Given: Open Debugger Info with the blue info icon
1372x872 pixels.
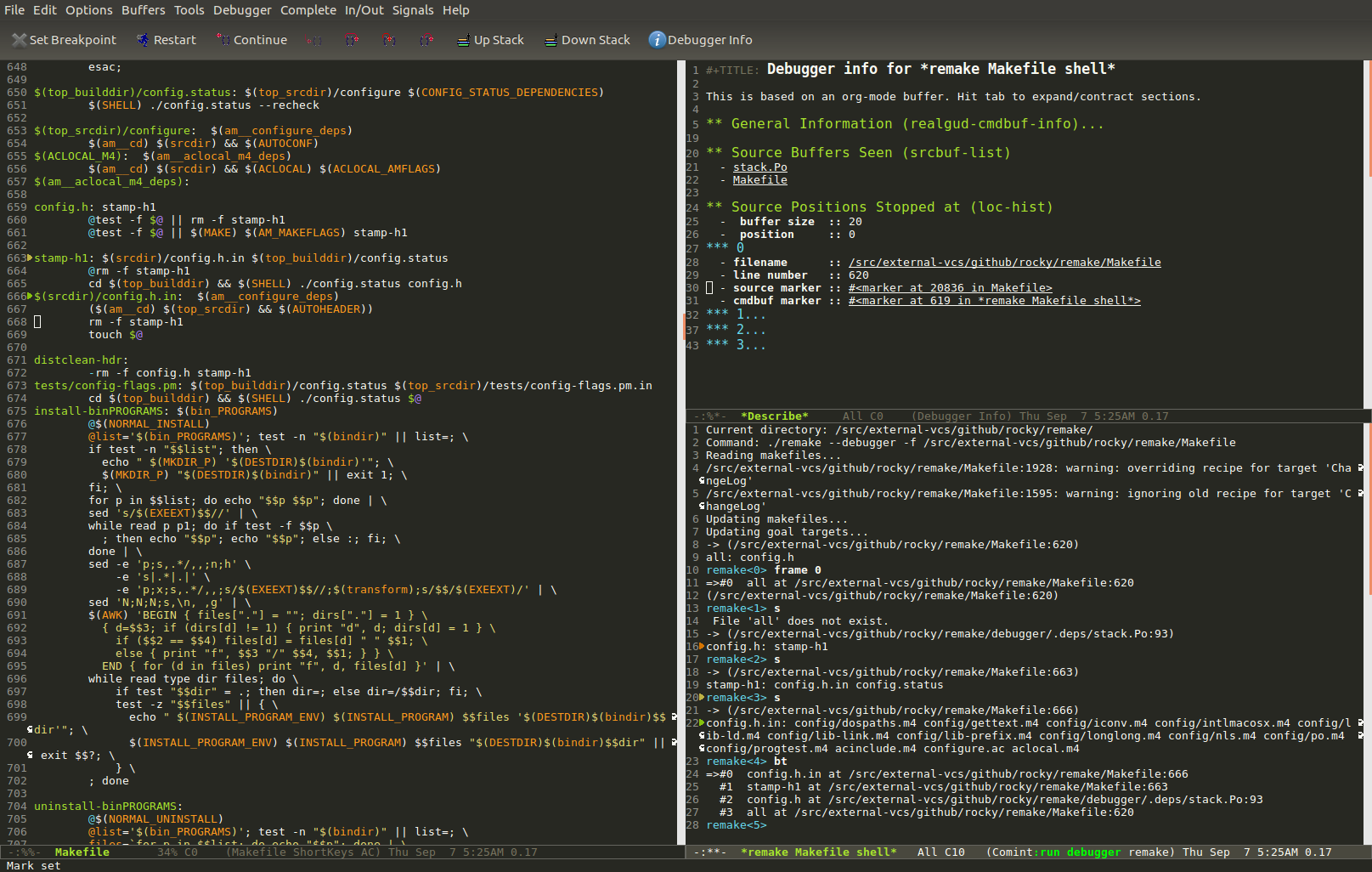Looking at the screenshot, I should (657, 40).
